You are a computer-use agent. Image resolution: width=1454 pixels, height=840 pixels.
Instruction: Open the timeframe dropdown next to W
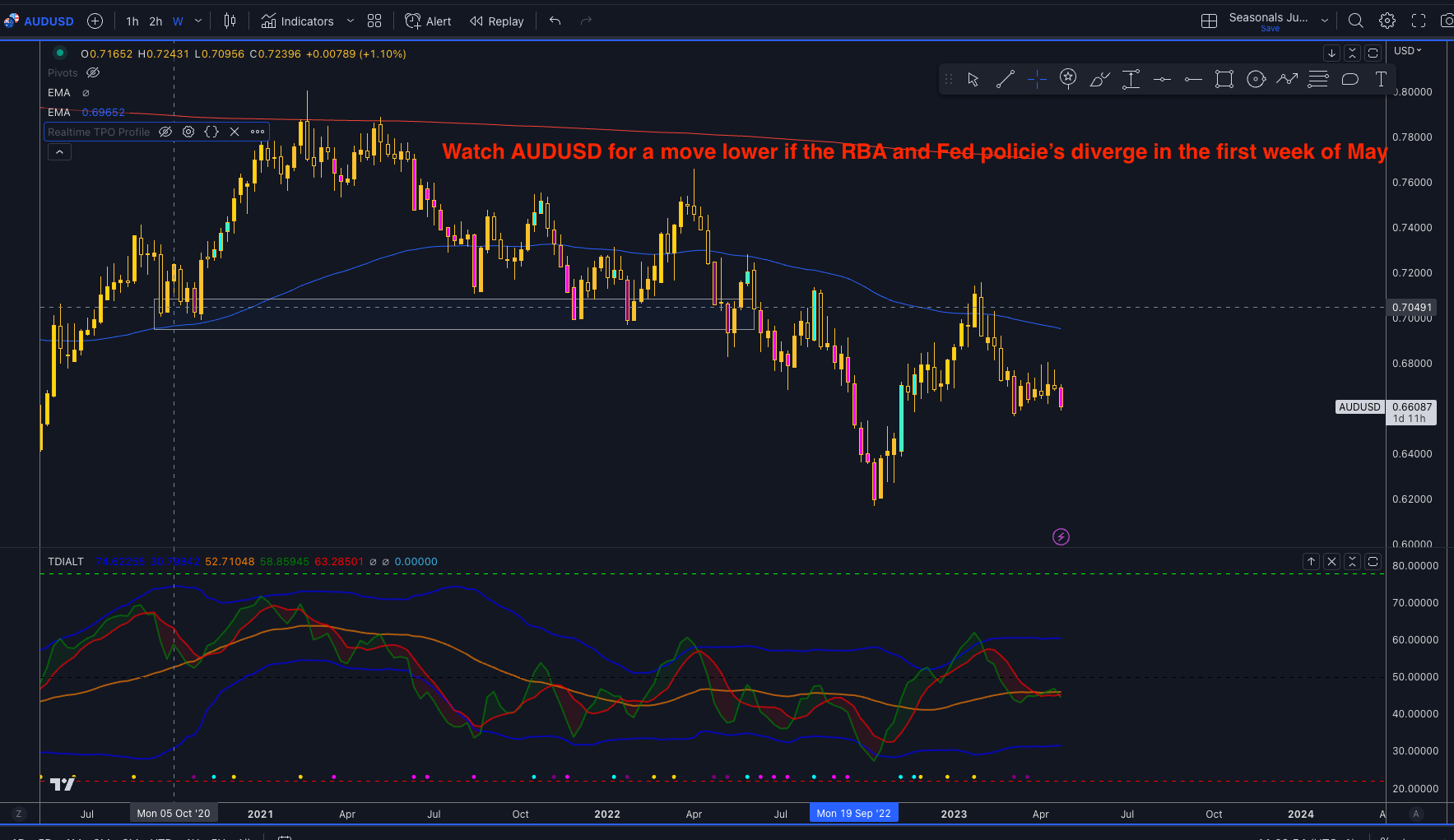[x=197, y=21]
